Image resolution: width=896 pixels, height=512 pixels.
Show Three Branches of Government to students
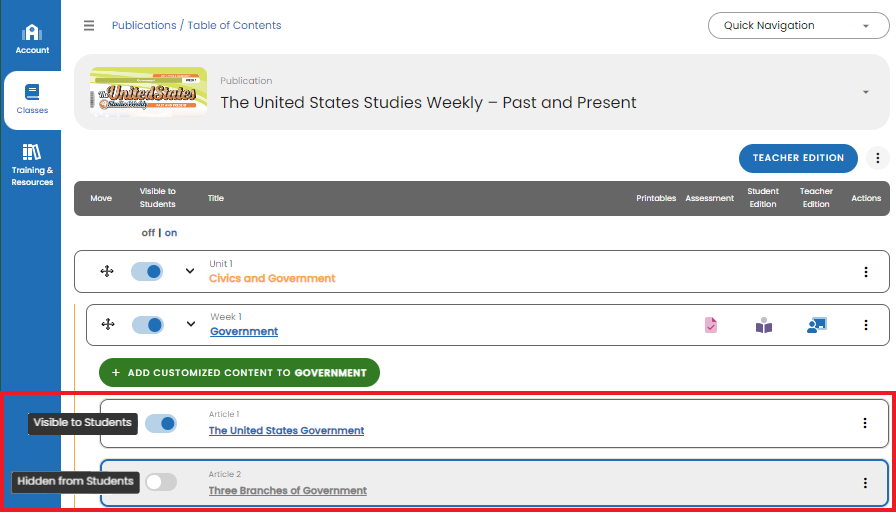161,482
